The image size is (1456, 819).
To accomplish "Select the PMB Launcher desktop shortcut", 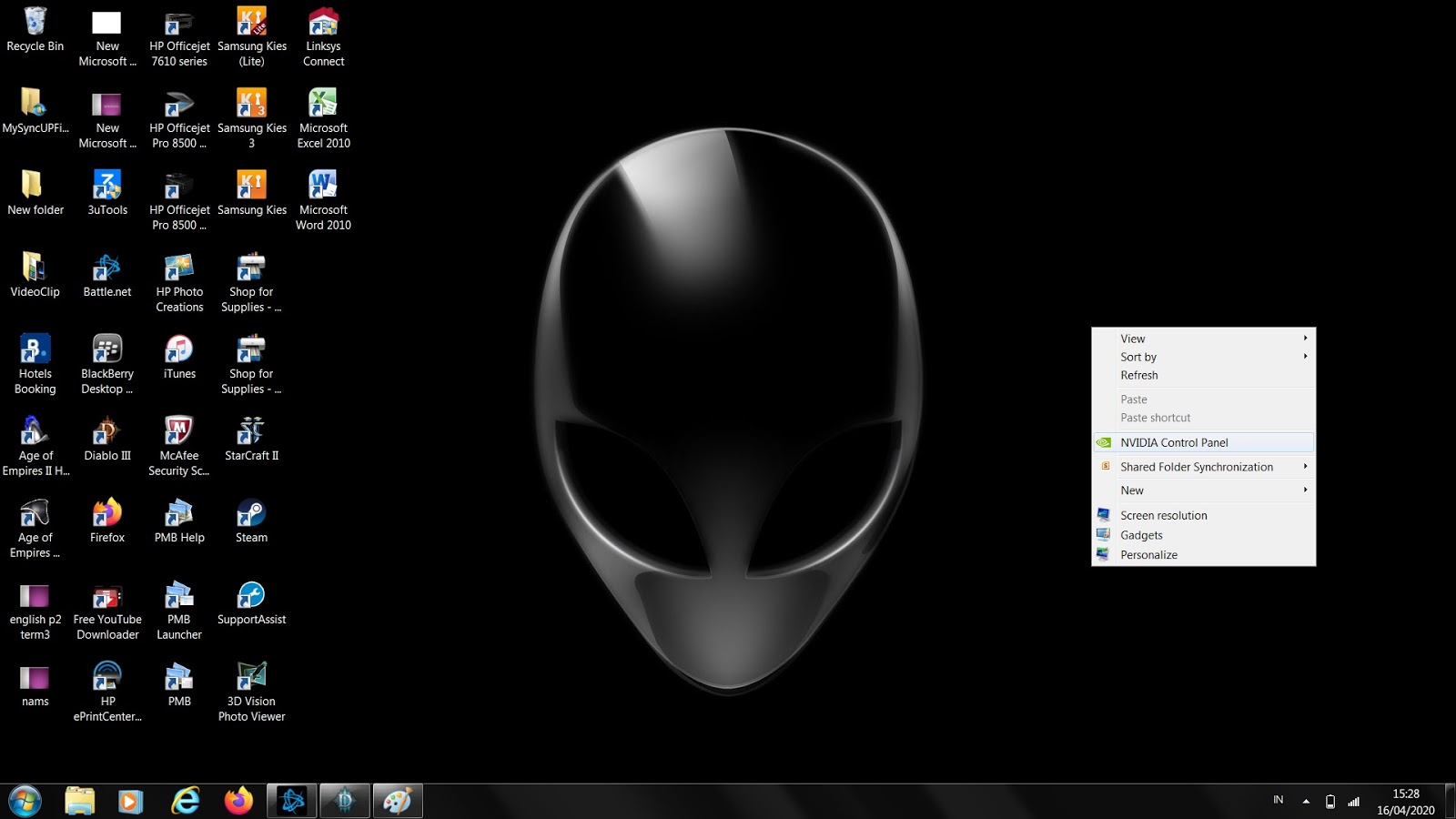I will [x=179, y=610].
